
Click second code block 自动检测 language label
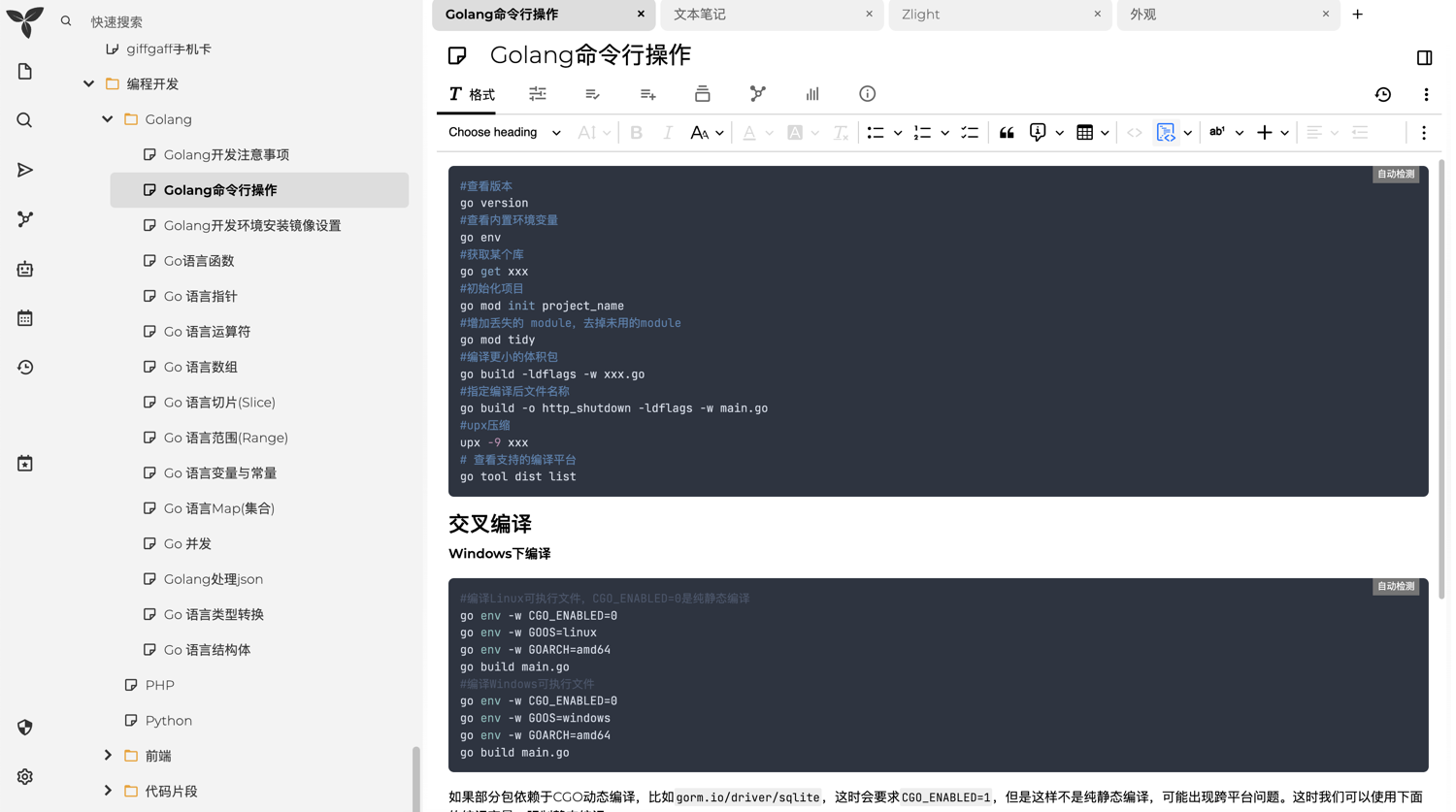(x=1396, y=587)
